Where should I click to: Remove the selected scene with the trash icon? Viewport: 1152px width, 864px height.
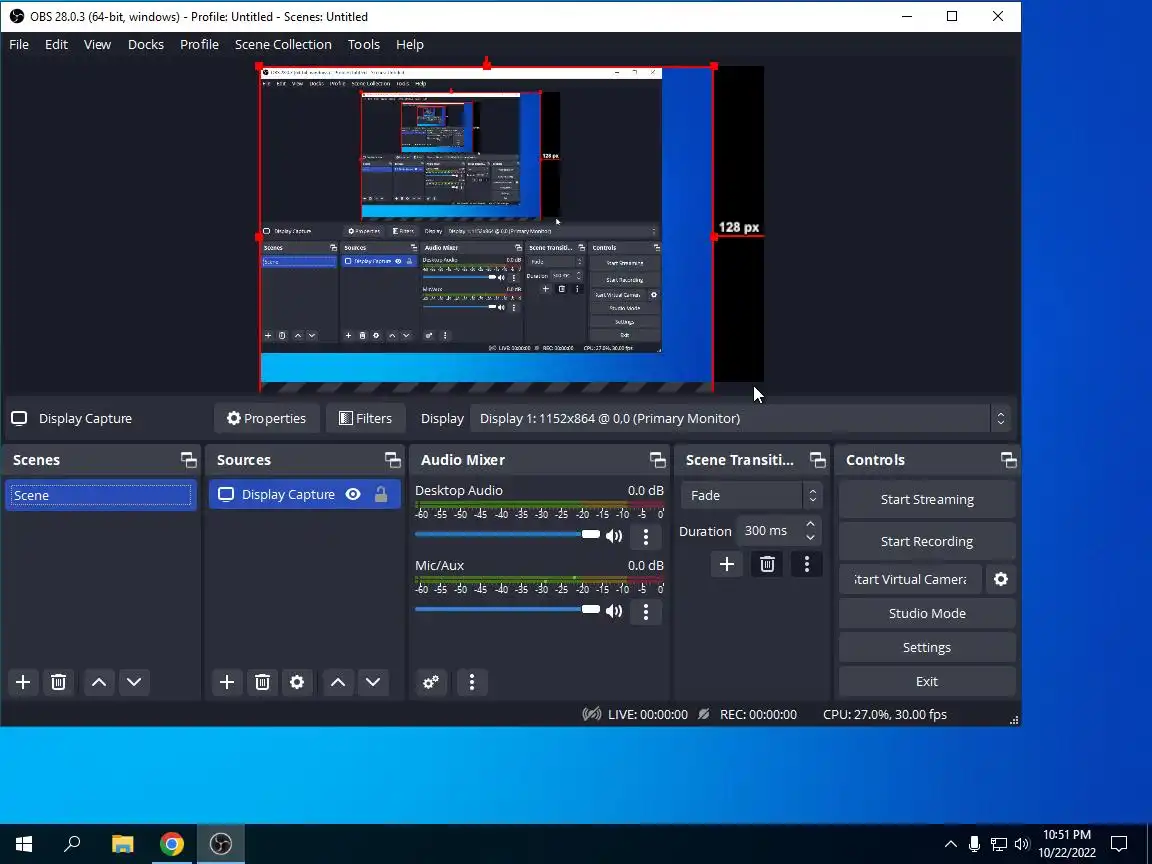point(58,682)
